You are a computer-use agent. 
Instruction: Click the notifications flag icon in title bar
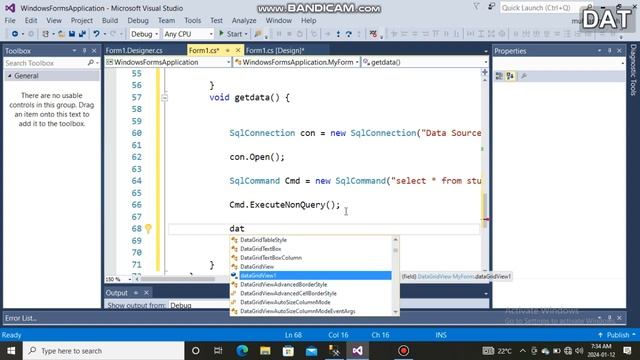(476, 7)
